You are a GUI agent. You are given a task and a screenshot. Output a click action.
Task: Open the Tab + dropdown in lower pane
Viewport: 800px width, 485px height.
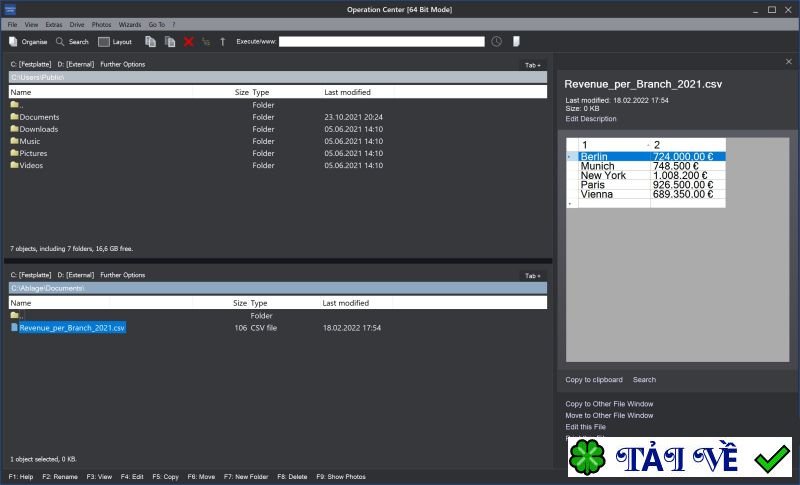532,275
